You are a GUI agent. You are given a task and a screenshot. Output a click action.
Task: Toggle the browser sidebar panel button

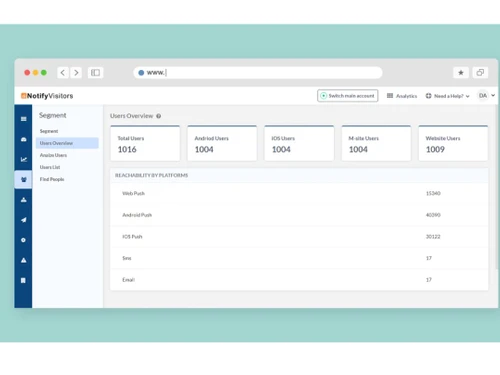point(95,72)
